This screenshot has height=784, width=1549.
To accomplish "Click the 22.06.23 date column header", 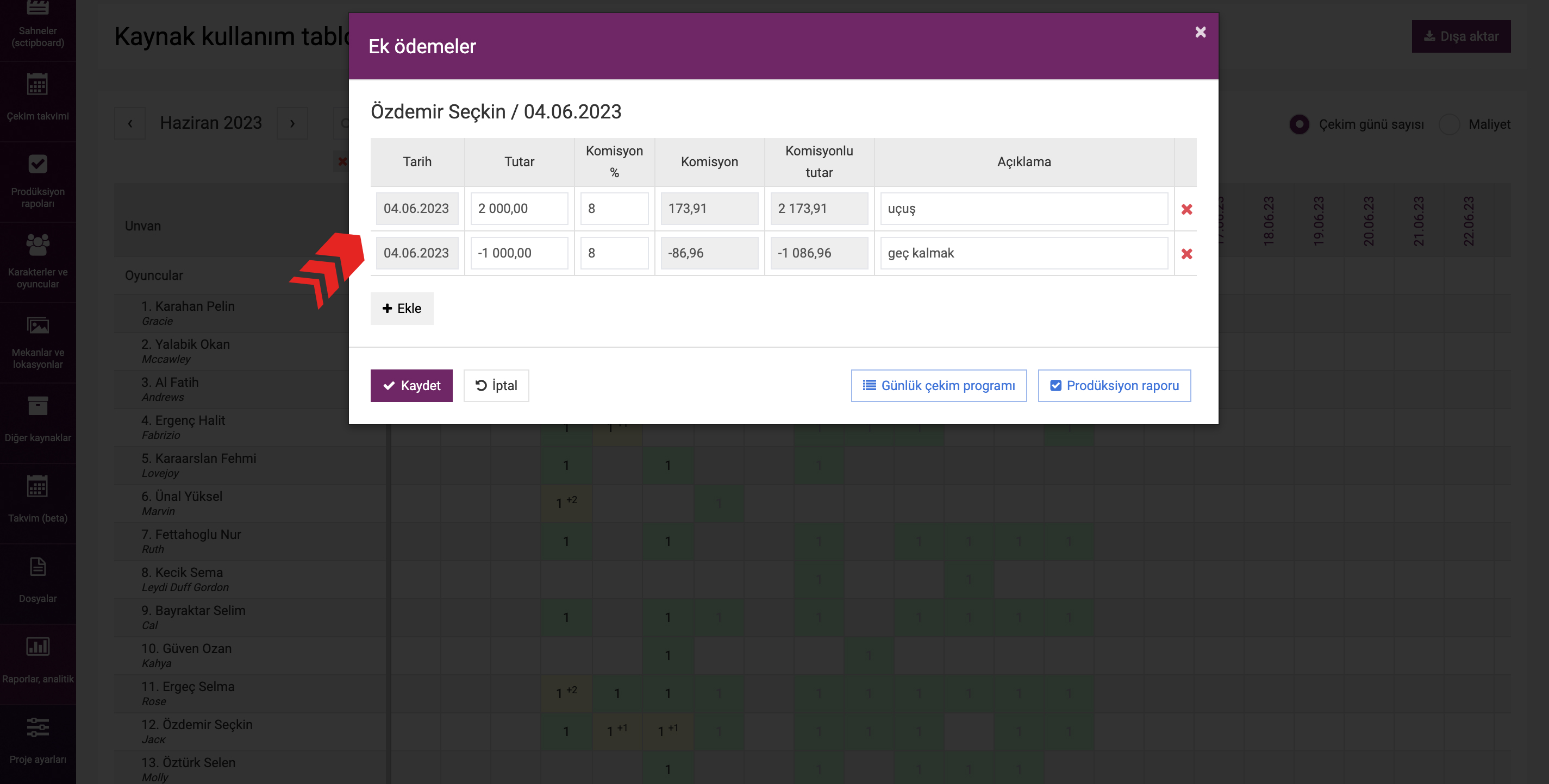I will click(x=1468, y=221).
